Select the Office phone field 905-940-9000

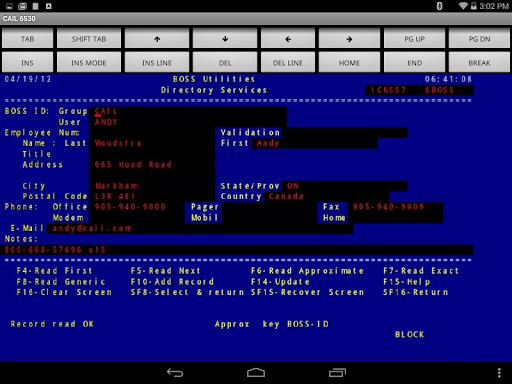coord(137,207)
